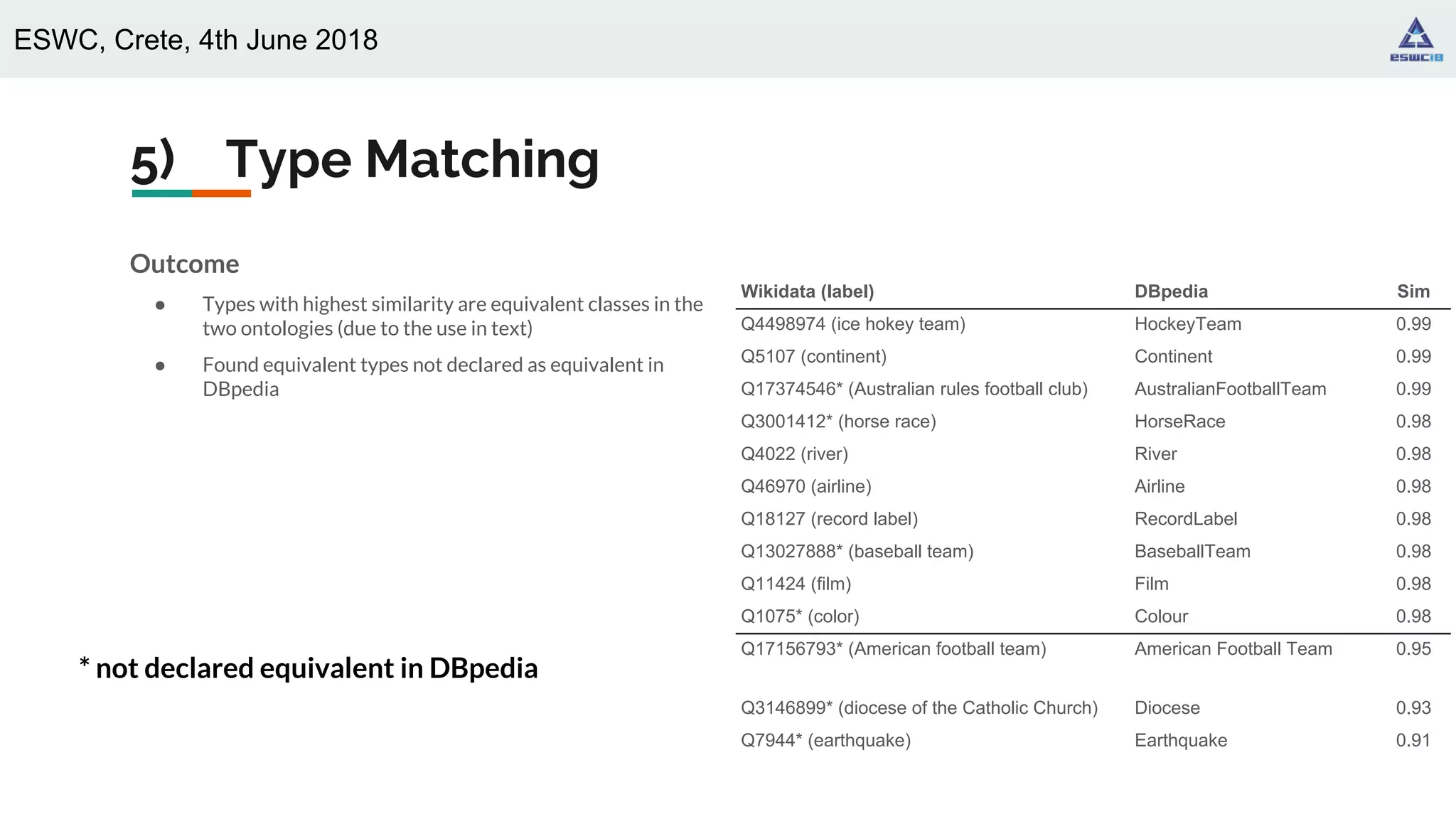Click the RecordLabel DBpedia cell
Viewport: 1456px width, 819px height.
pos(1185,519)
